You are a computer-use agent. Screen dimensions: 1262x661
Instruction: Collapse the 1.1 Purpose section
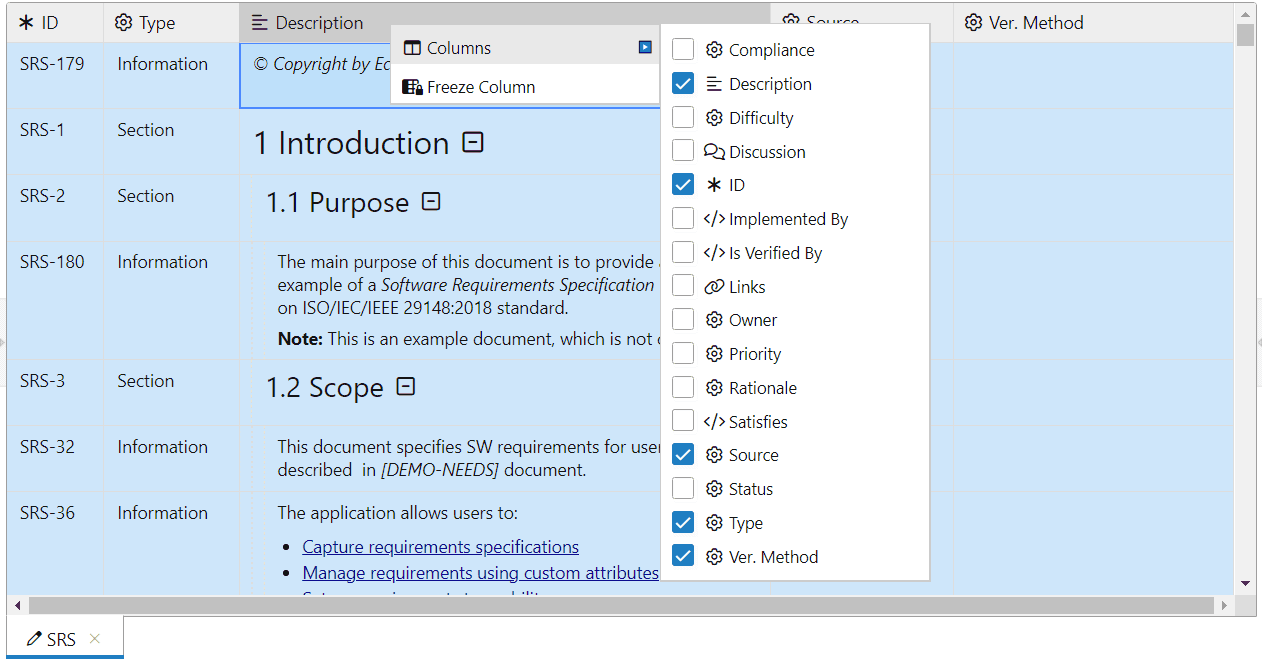431,201
